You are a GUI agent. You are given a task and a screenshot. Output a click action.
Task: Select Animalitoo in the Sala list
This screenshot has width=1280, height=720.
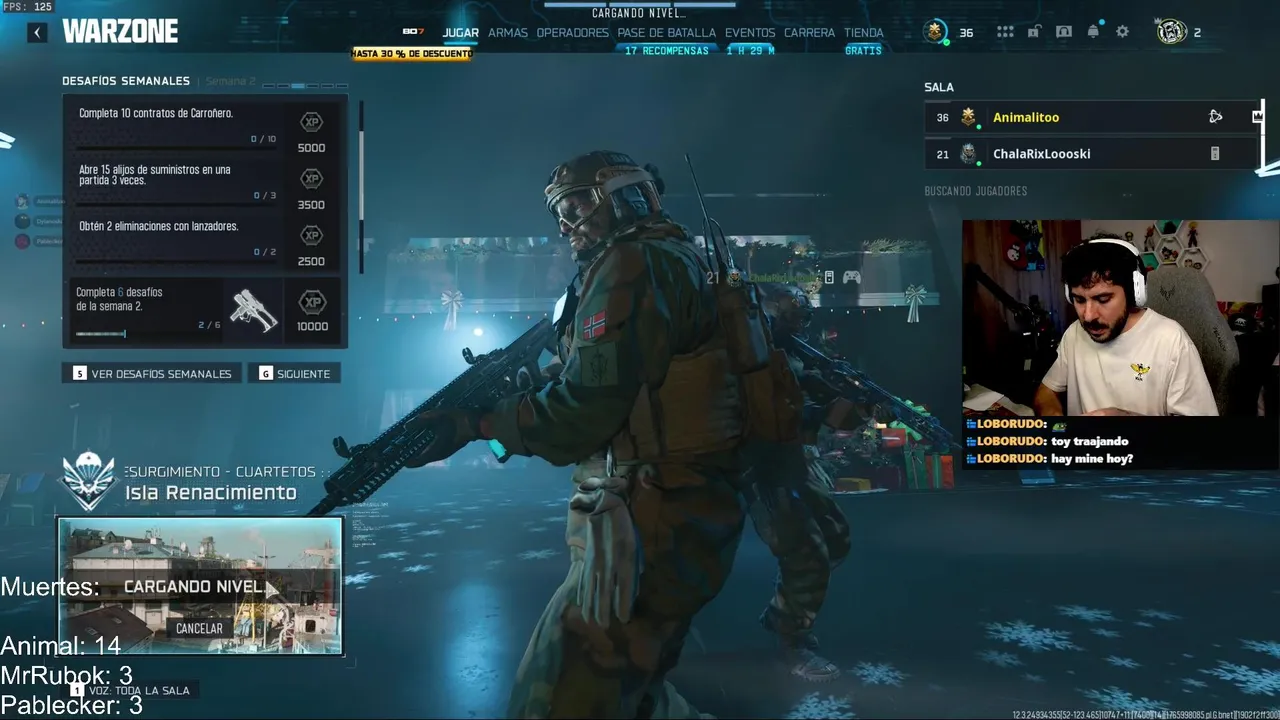click(x=1090, y=117)
